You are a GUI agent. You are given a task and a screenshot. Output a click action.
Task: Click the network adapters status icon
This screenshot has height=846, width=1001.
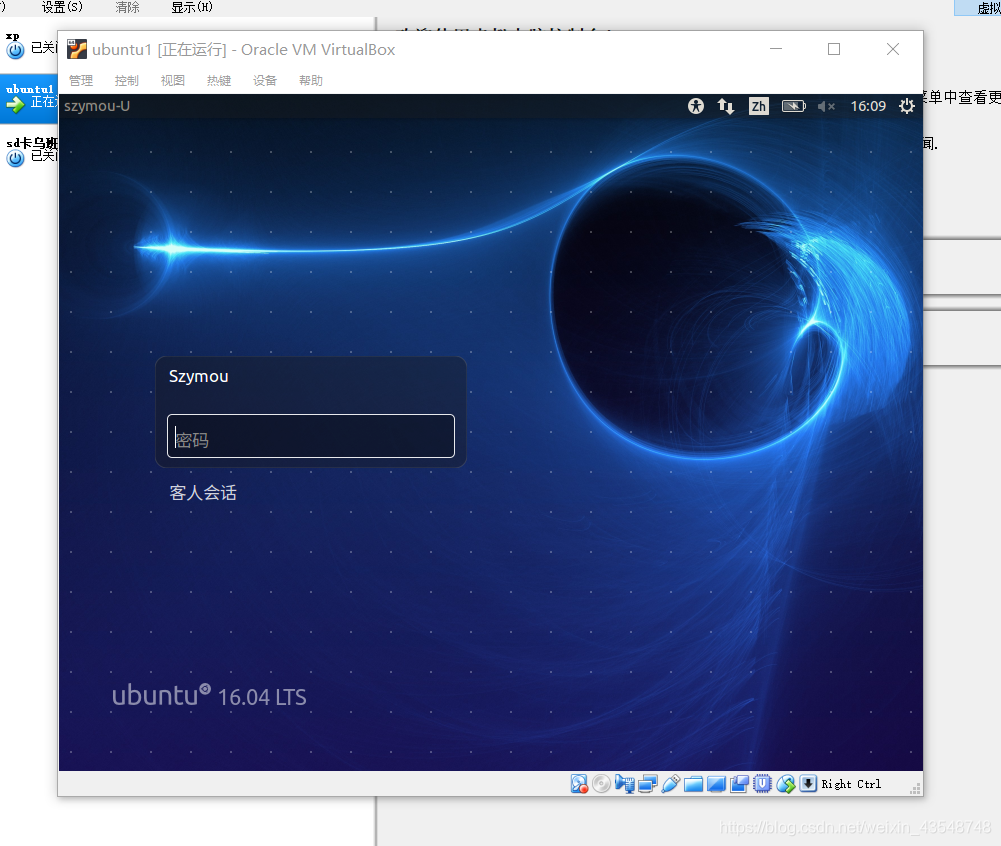[647, 783]
